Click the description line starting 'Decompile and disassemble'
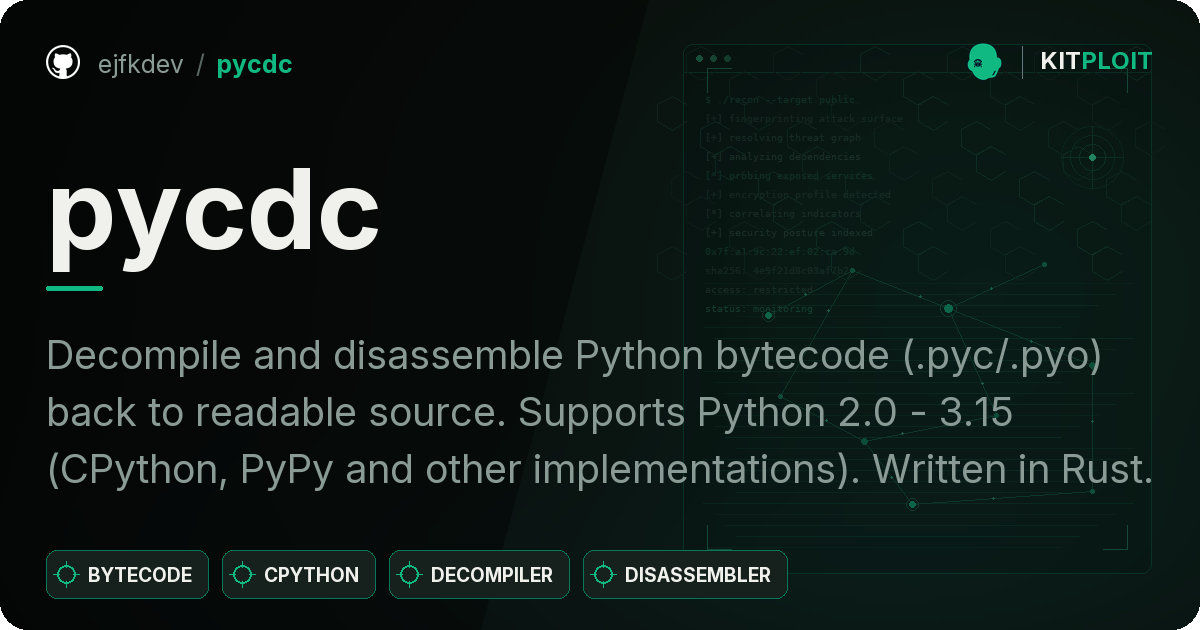1200x630 pixels. [x=574, y=358]
